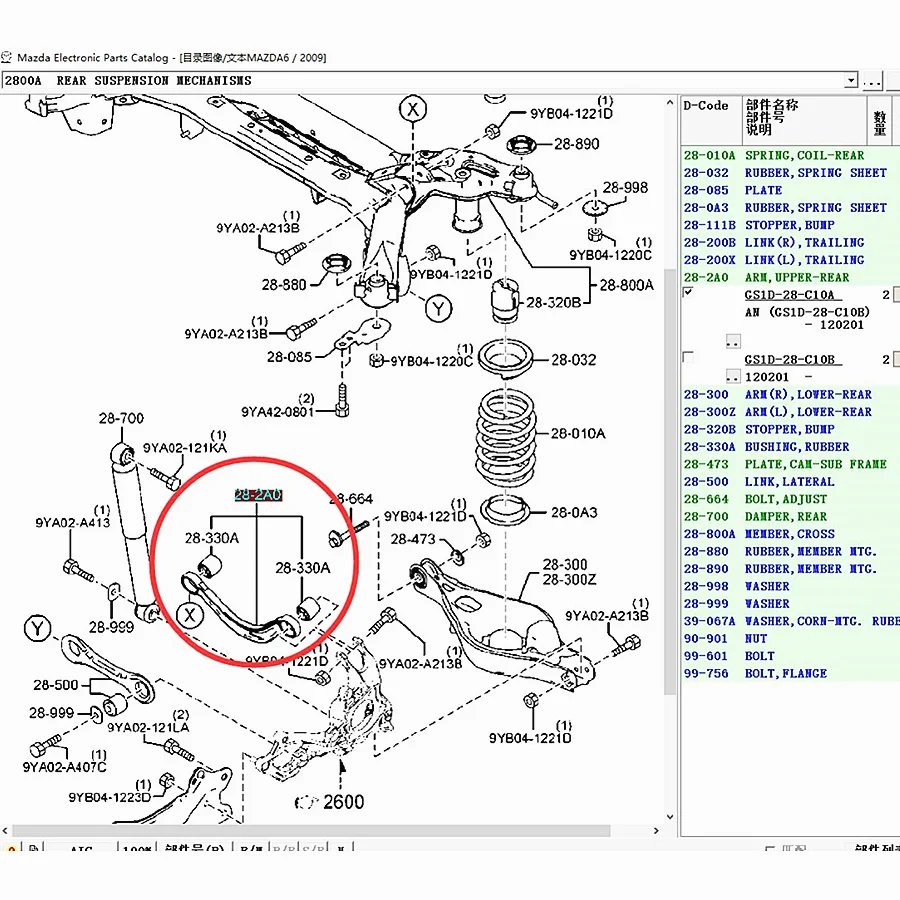Open part number link GS1D-28-C10B
The height and width of the screenshot is (900, 900).
click(x=793, y=360)
